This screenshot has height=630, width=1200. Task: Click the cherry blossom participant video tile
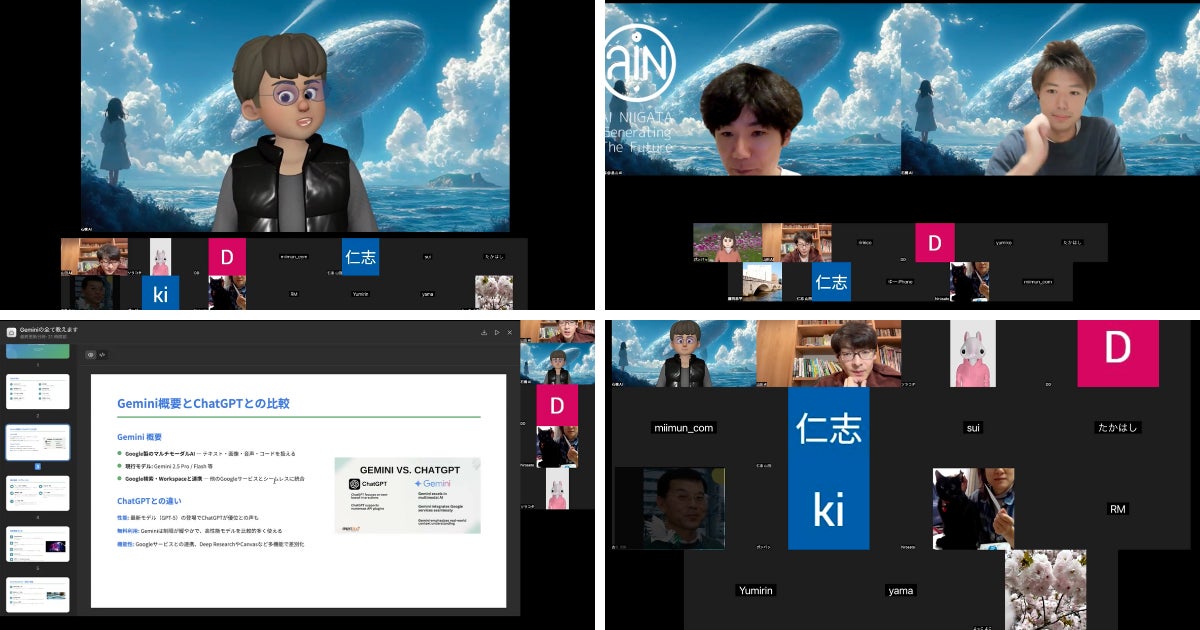point(1045,588)
